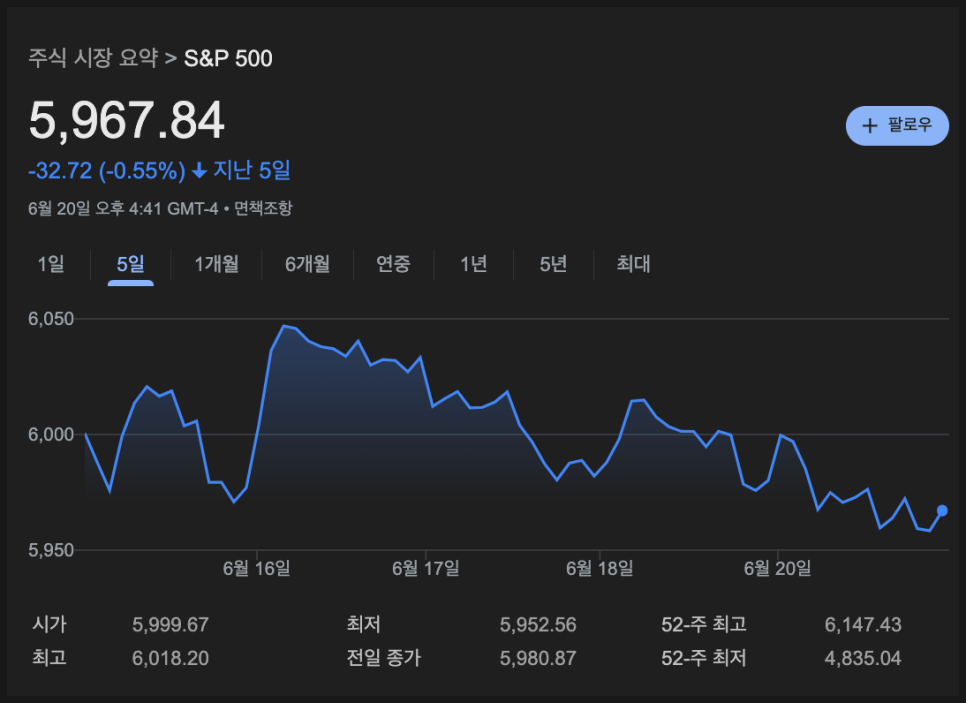Viewport: 966px width, 703px height.
Task: Click the 최저 value 5,952.56
Action: (x=538, y=625)
